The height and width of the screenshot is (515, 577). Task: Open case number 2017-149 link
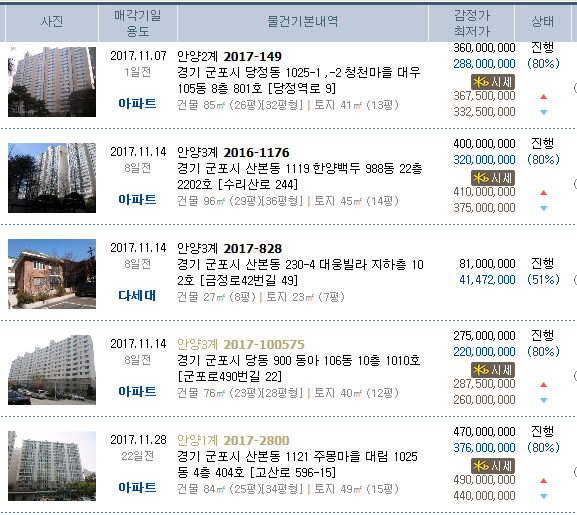point(252,56)
